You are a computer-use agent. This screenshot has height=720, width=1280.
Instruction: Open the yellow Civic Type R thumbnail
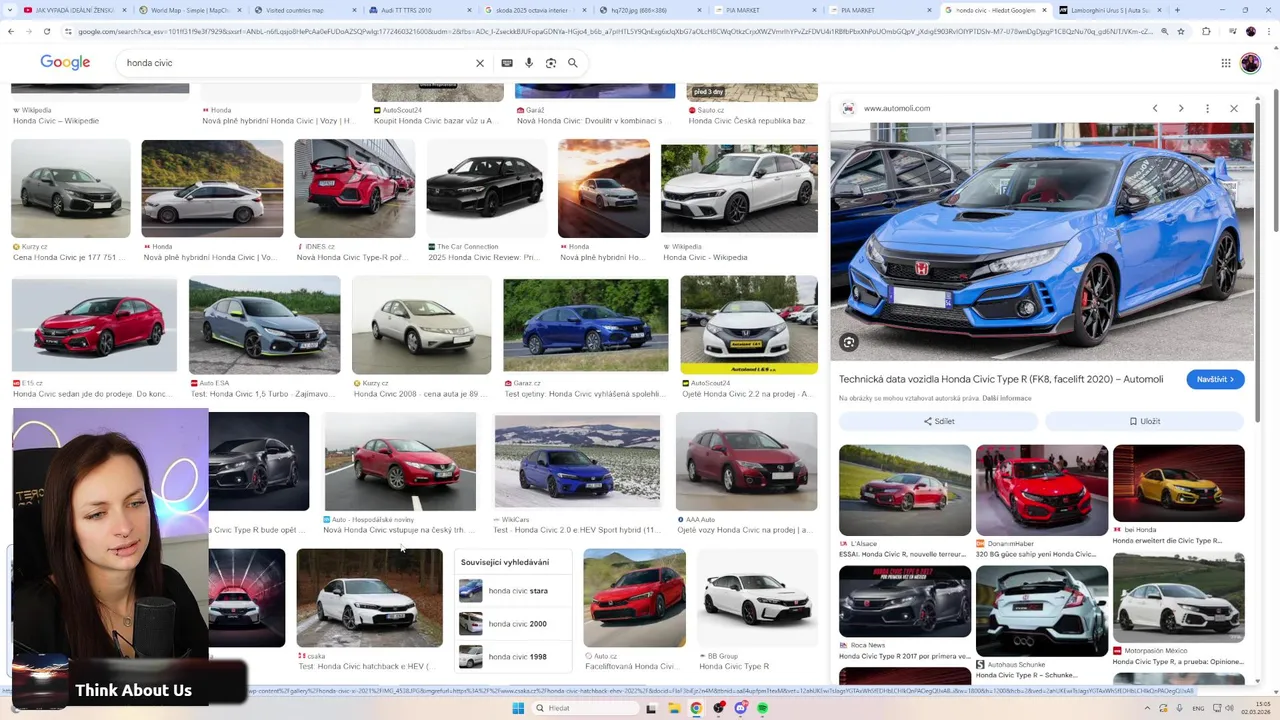coord(1179,483)
